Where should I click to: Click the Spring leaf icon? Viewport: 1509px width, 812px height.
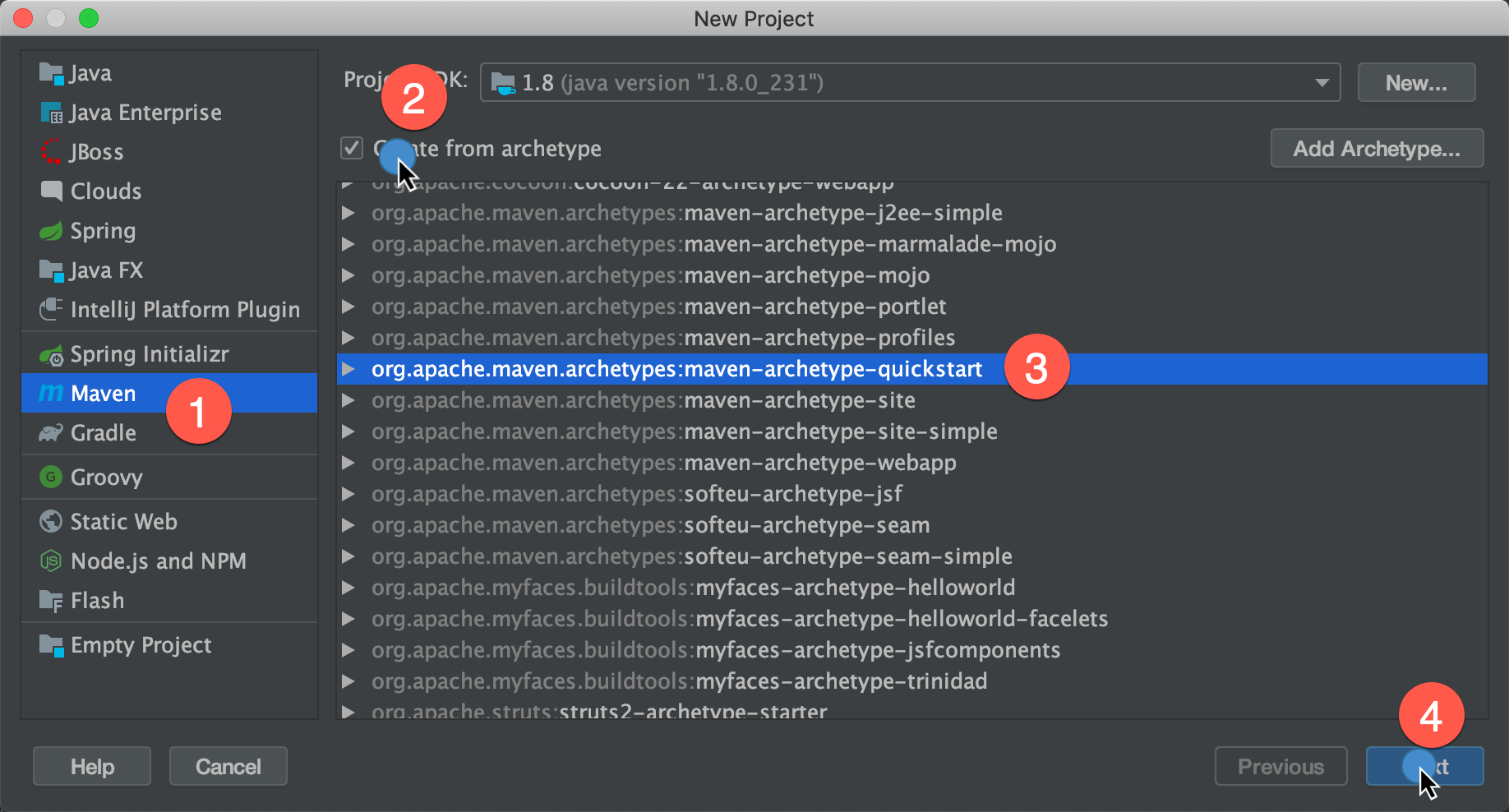(51, 231)
